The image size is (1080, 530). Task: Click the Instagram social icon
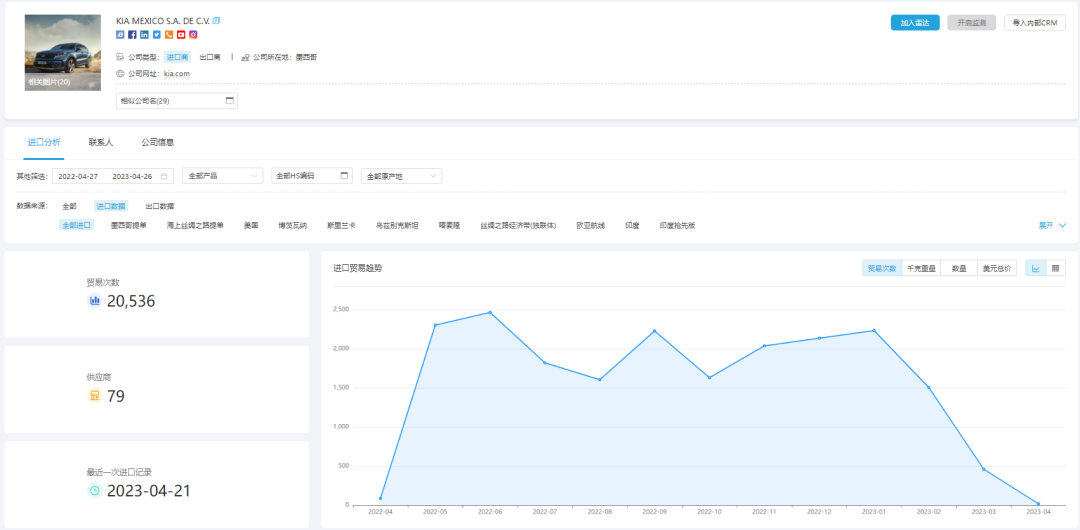(193, 35)
